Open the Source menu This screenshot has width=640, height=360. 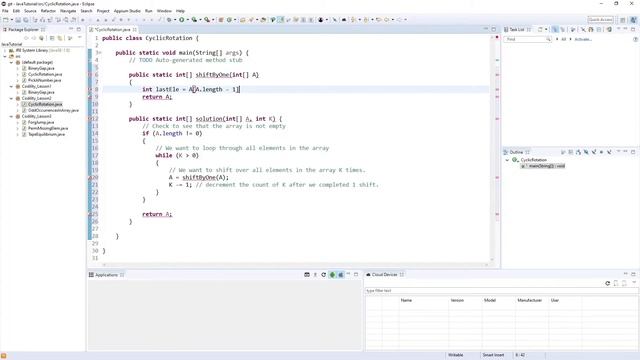pyautogui.click(x=30, y=11)
